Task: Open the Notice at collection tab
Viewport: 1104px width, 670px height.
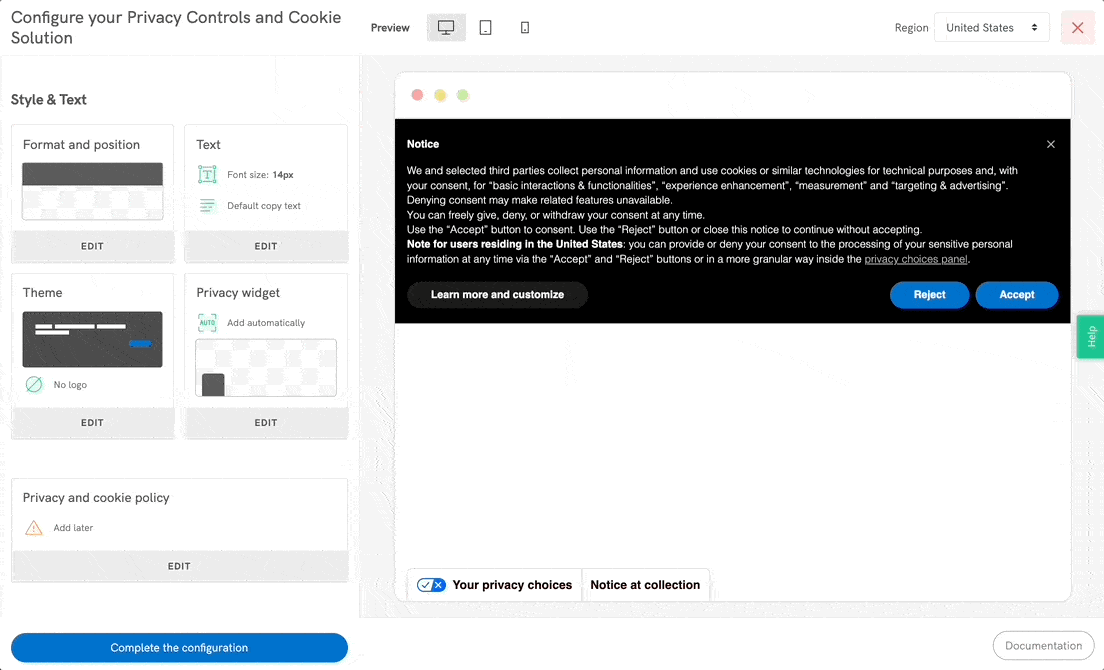Action: (645, 585)
